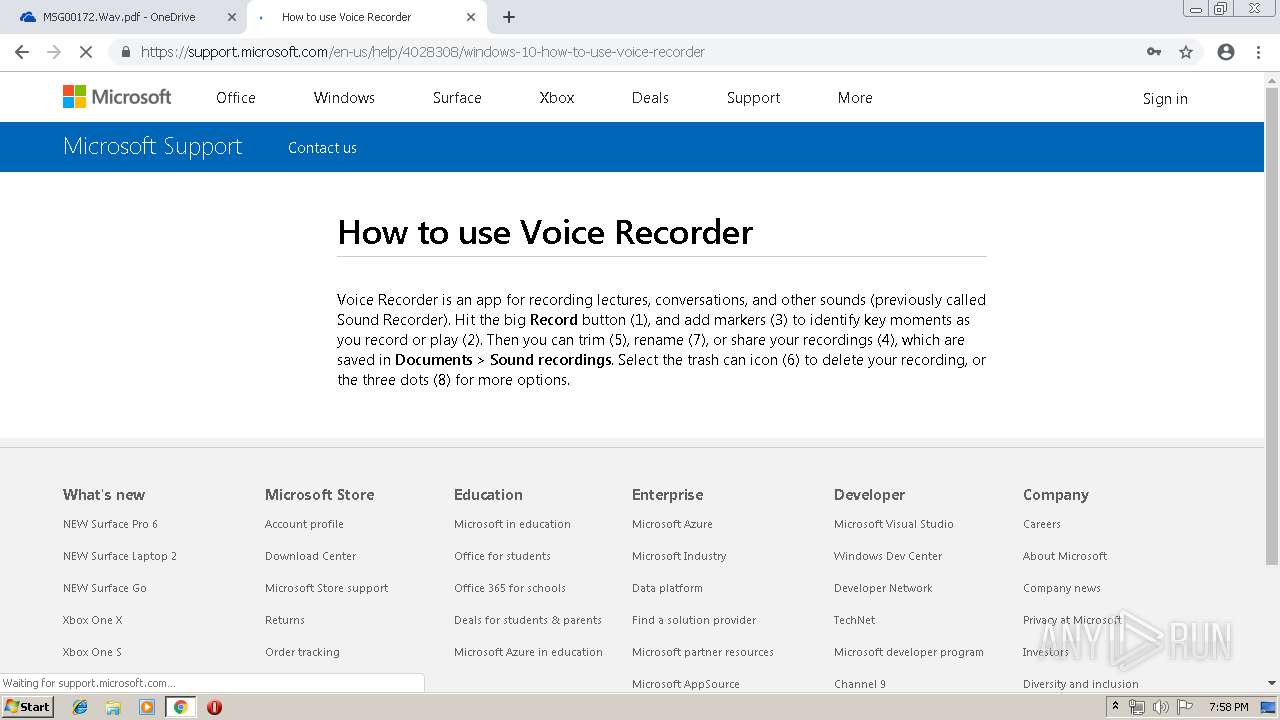Open Download Center link
The image size is (1280, 720).
[310, 556]
